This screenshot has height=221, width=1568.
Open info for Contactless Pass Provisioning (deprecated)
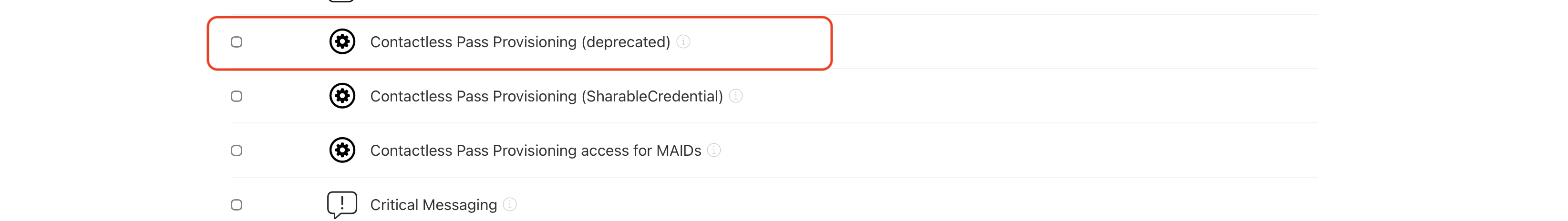coord(683,42)
